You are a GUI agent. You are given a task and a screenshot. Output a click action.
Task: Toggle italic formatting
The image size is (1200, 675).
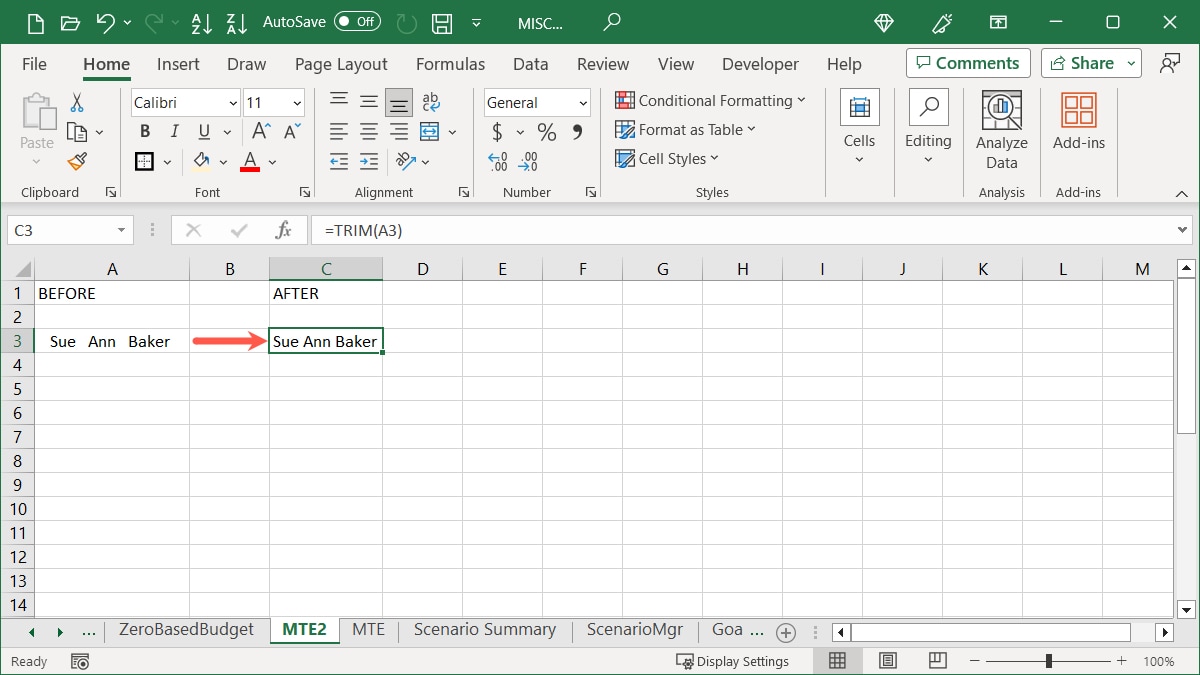click(172, 131)
